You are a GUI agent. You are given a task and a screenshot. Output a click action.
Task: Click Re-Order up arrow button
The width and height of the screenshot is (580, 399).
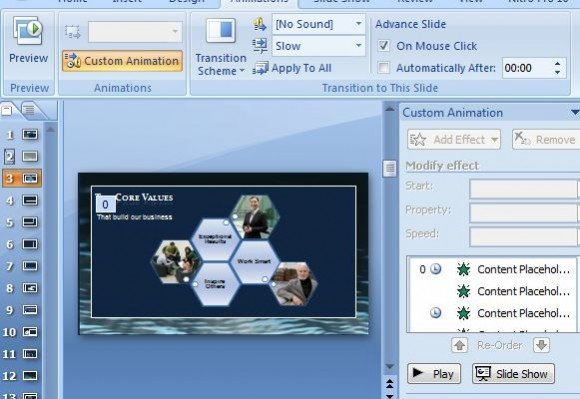click(x=459, y=345)
